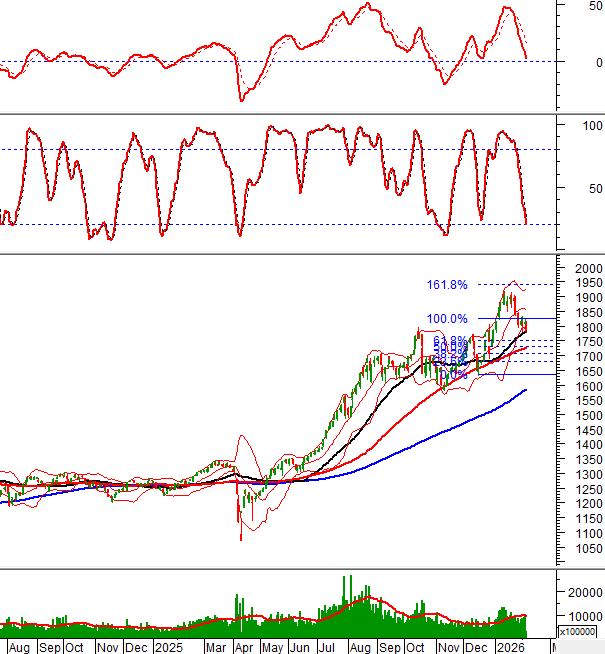Screen dimensions: 605x654
Task: Click the Apr label on the time axis
Action: [x=243, y=647]
